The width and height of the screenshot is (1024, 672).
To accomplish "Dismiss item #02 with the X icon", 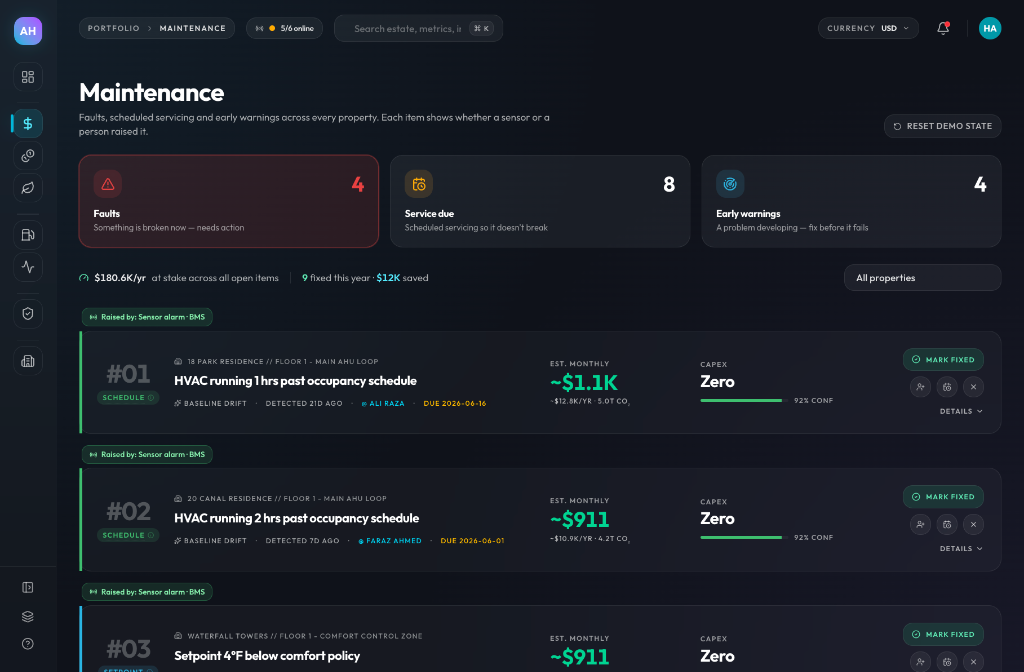I will click(x=973, y=524).
